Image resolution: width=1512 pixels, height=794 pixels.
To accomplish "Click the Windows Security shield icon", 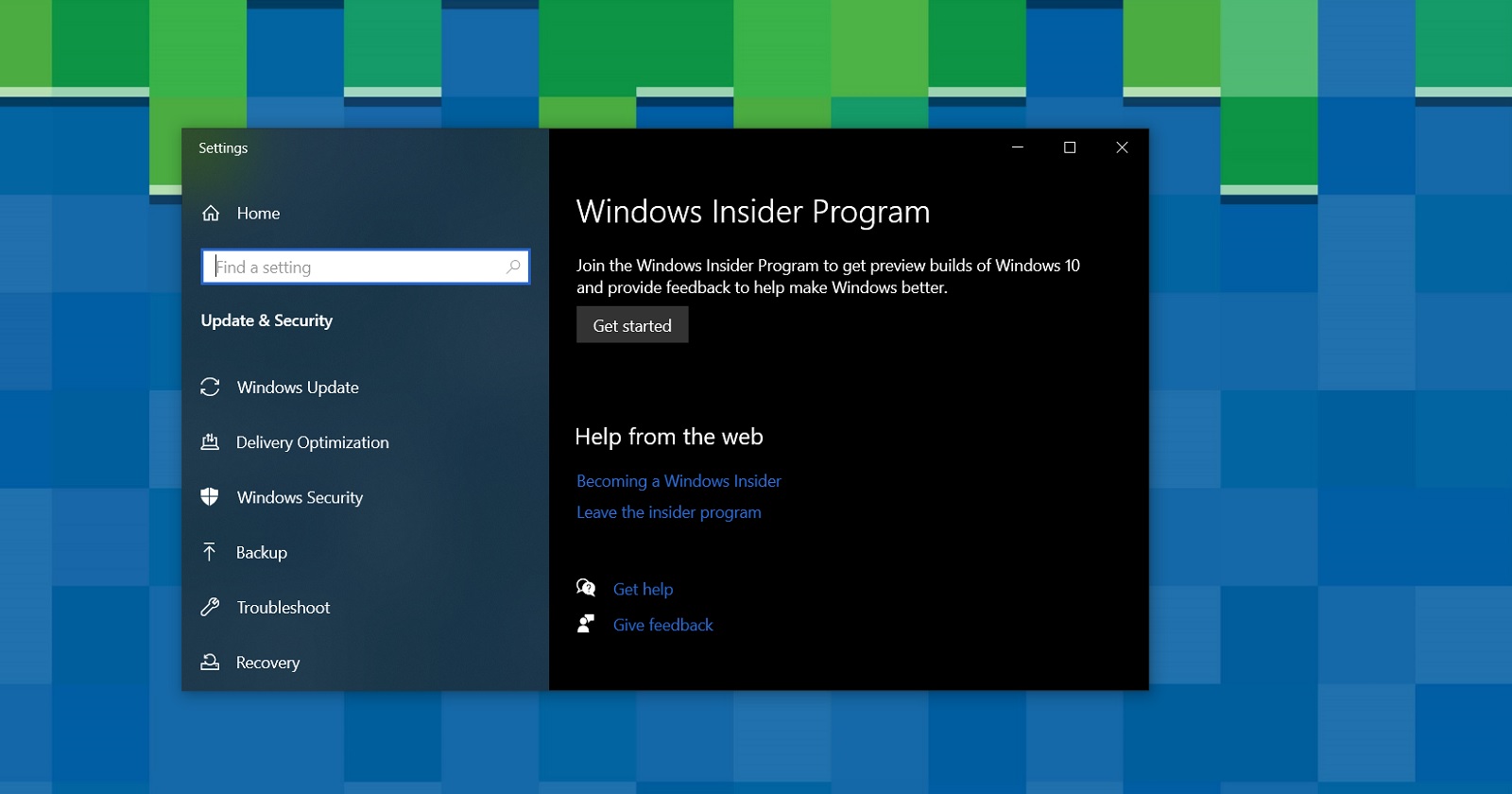I will tap(210, 497).
